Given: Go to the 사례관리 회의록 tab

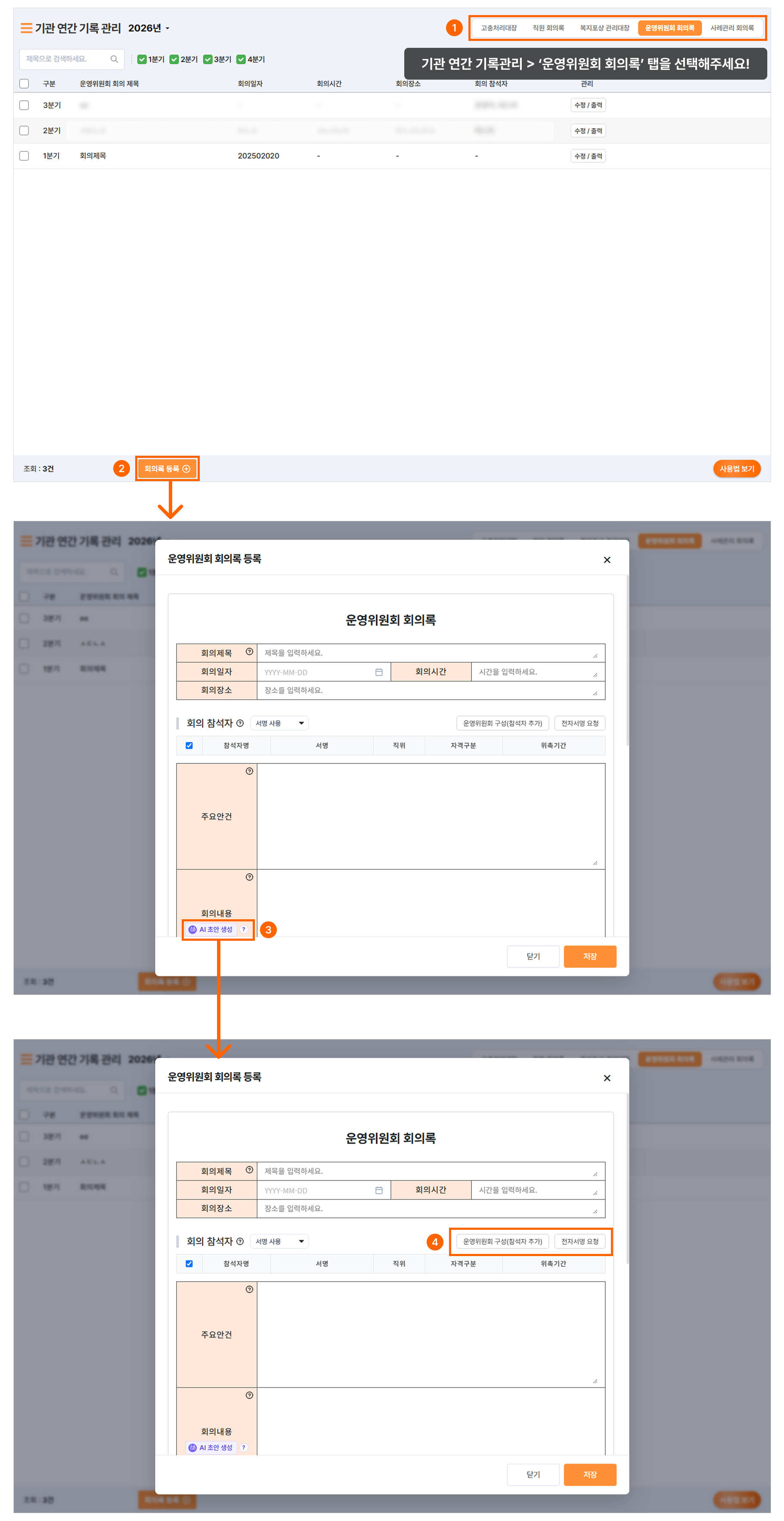Looking at the screenshot, I should coord(731,28).
